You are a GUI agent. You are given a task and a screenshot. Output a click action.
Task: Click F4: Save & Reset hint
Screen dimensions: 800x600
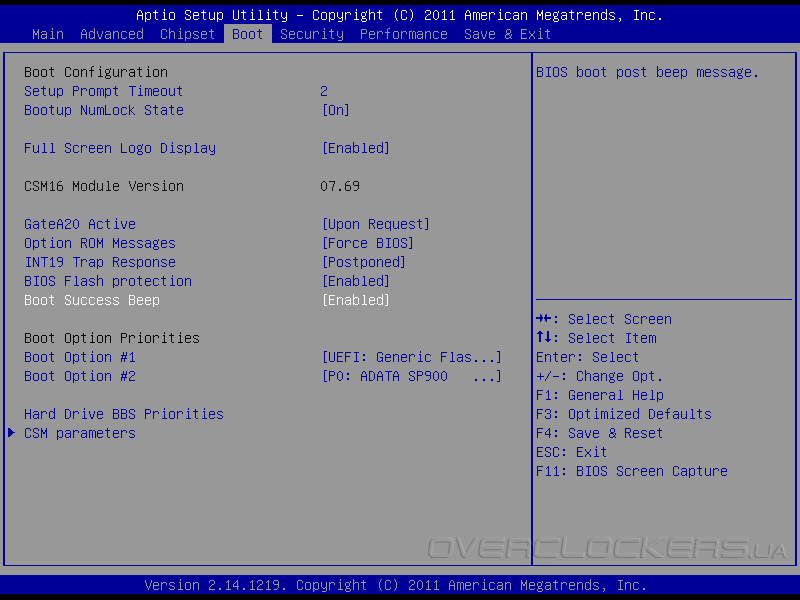coord(599,433)
